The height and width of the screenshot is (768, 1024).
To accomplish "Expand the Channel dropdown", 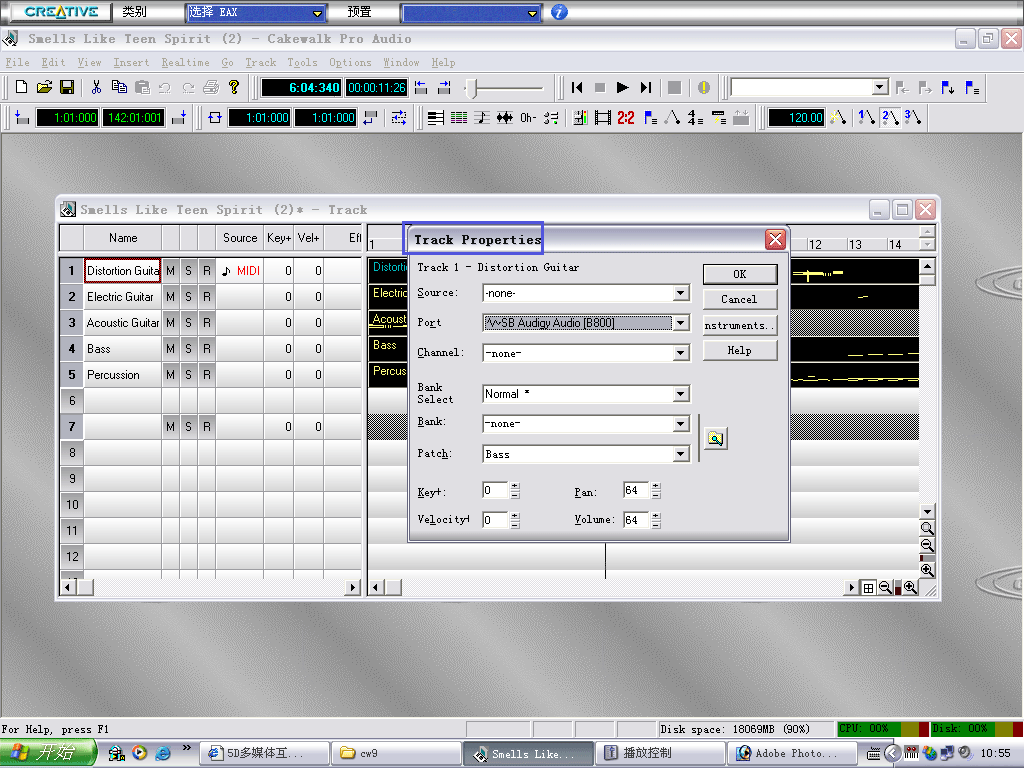I will point(680,353).
